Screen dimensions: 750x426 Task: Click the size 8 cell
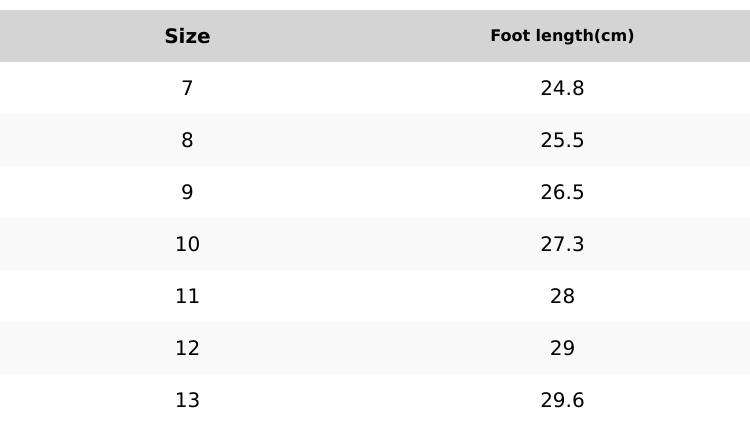[187, 140]
